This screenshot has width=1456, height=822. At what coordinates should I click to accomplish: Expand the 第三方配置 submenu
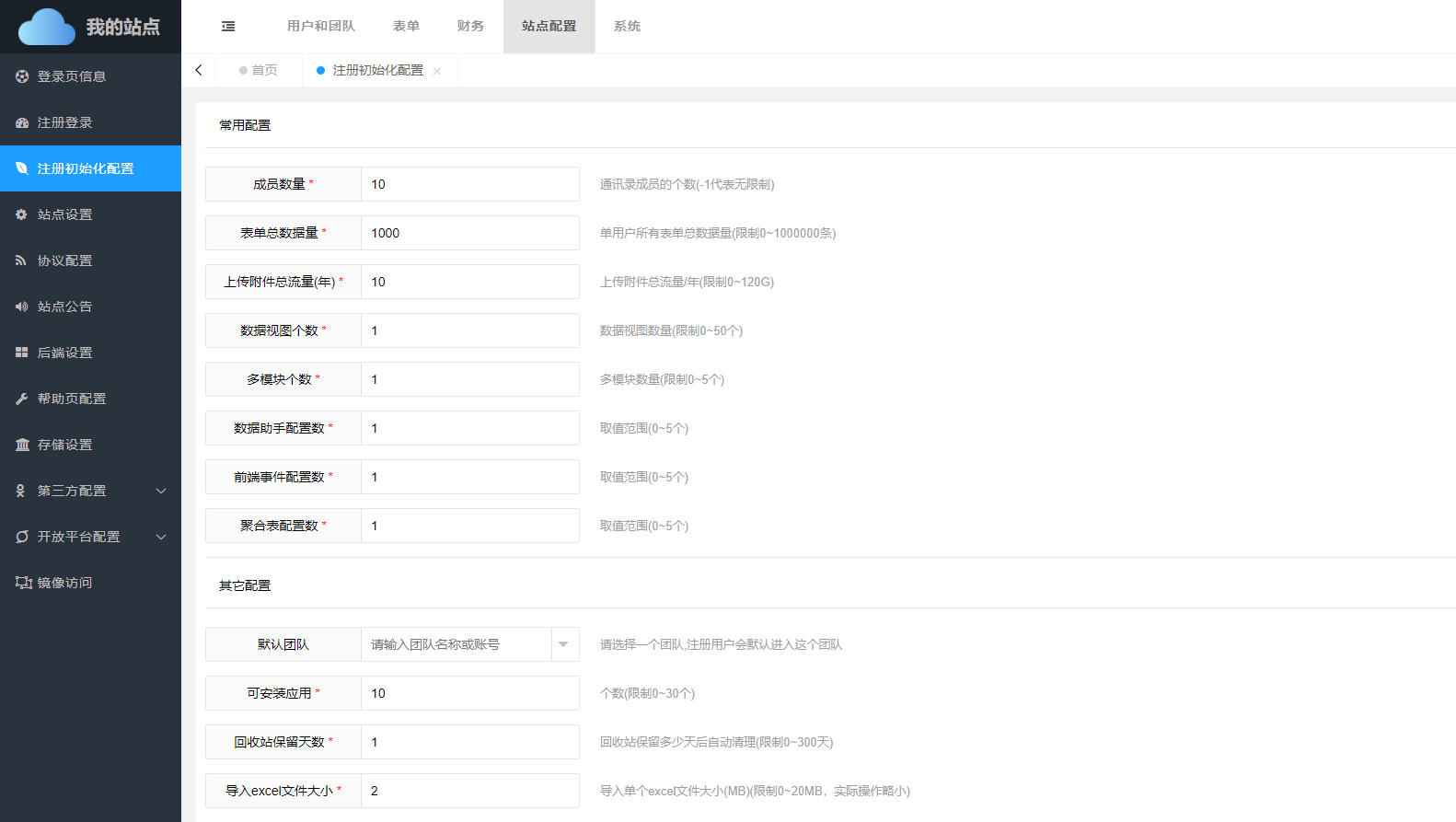(161, 491)
